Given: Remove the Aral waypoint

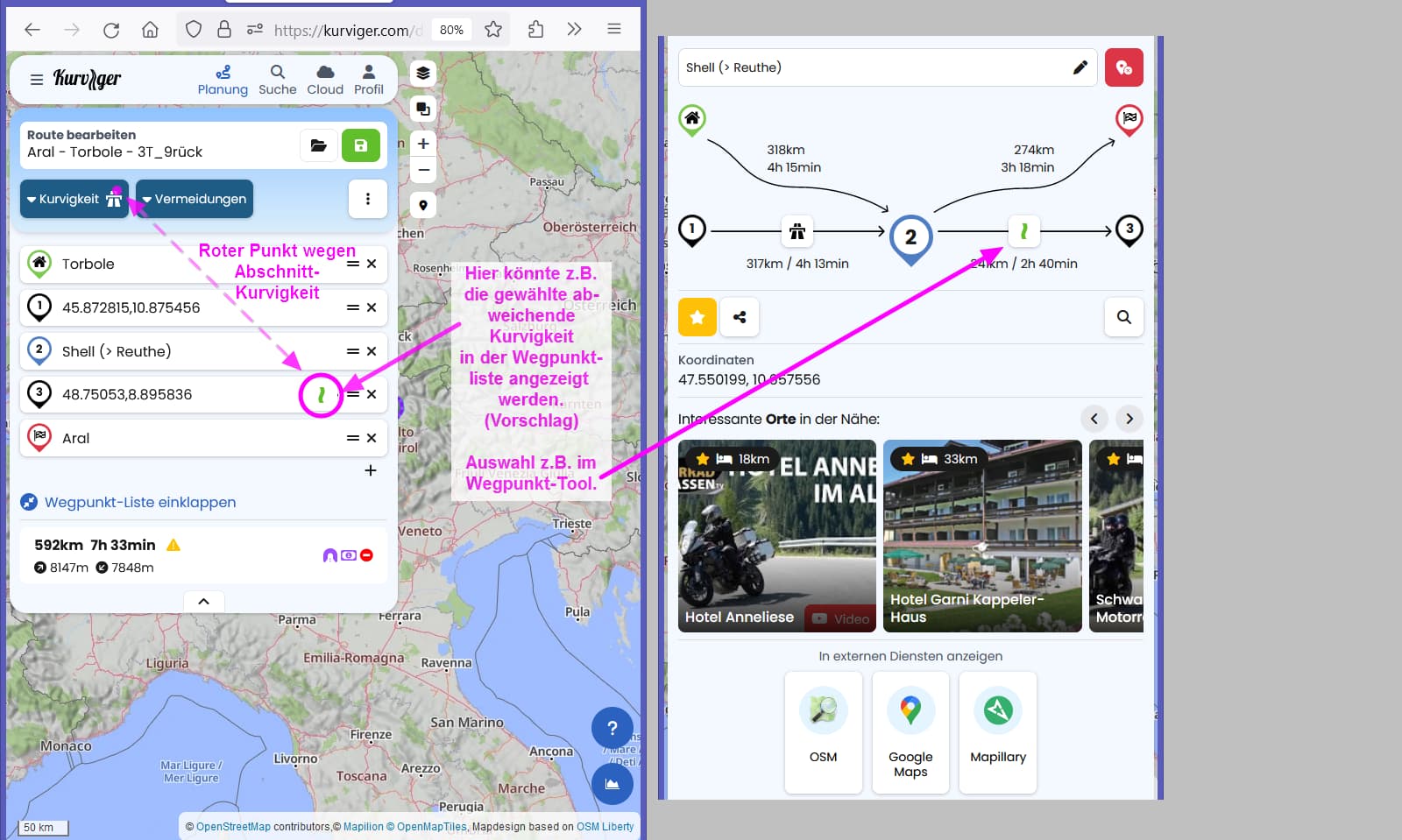Looking at the screenshot, I should click(x=372, y=438).
